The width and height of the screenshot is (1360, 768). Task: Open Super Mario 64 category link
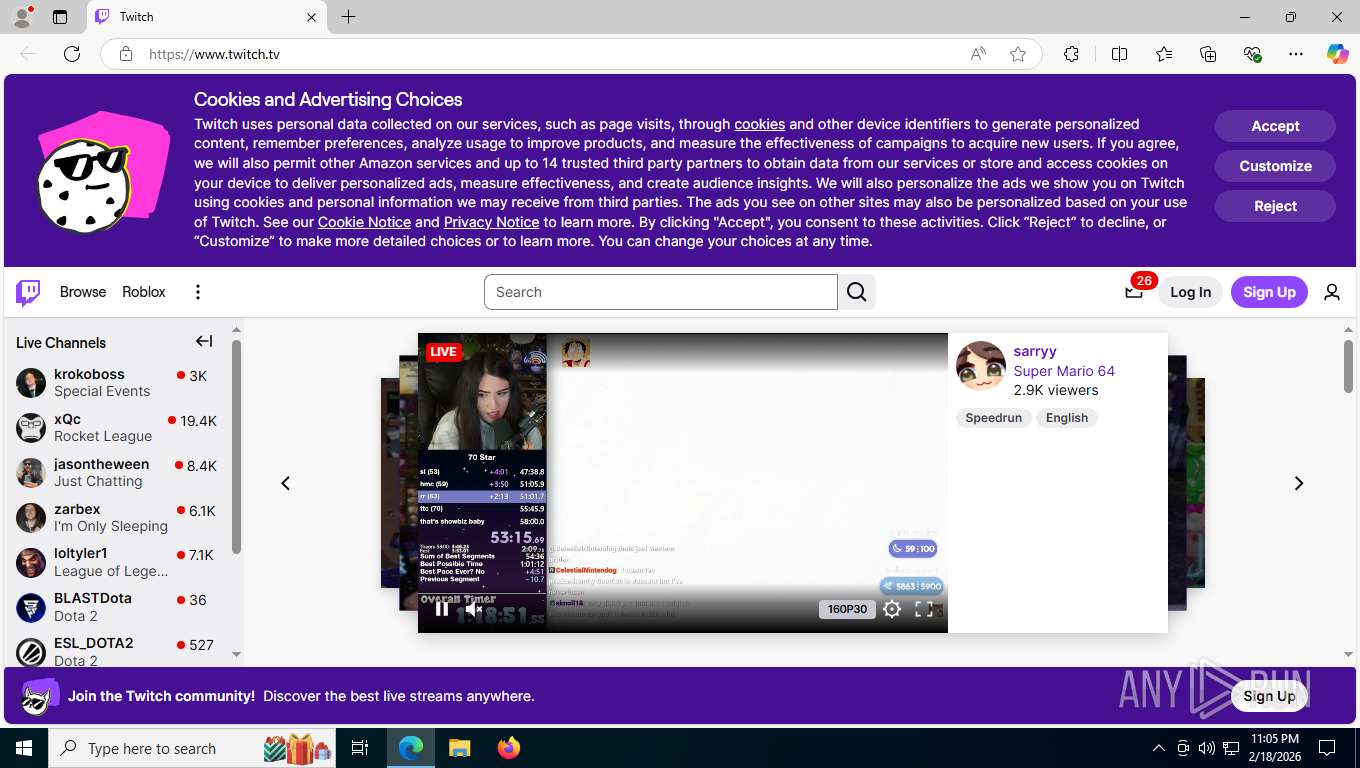[1064, 371]
